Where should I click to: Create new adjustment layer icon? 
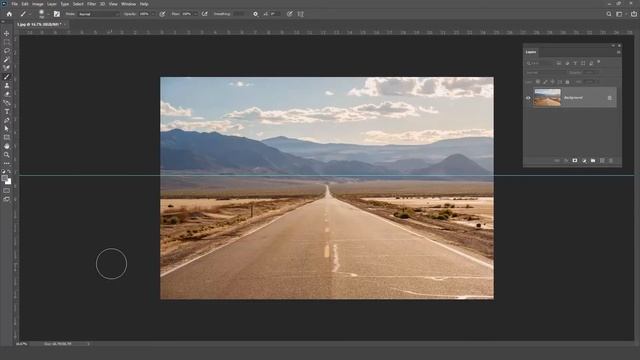584,160
